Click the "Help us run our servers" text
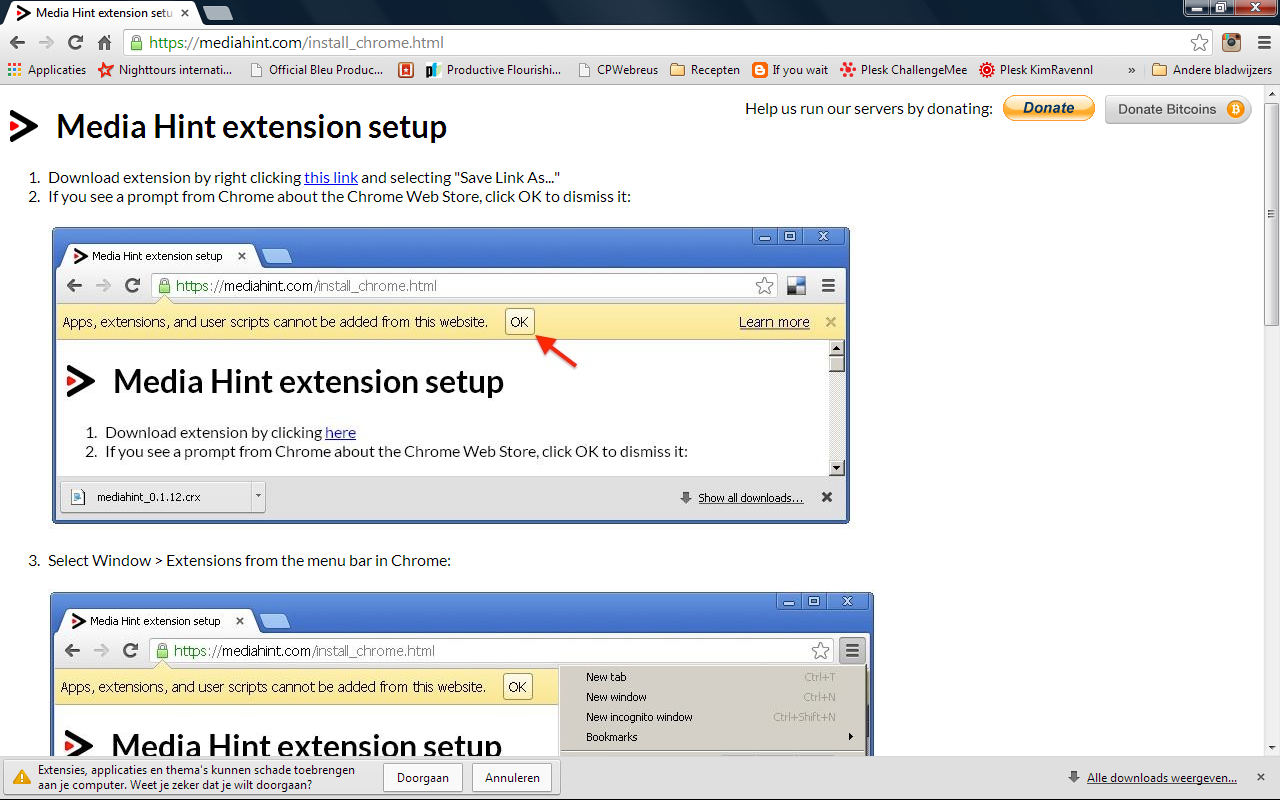Image resolution: width=1280 pixels, height=800 pixels. (868, 108)
